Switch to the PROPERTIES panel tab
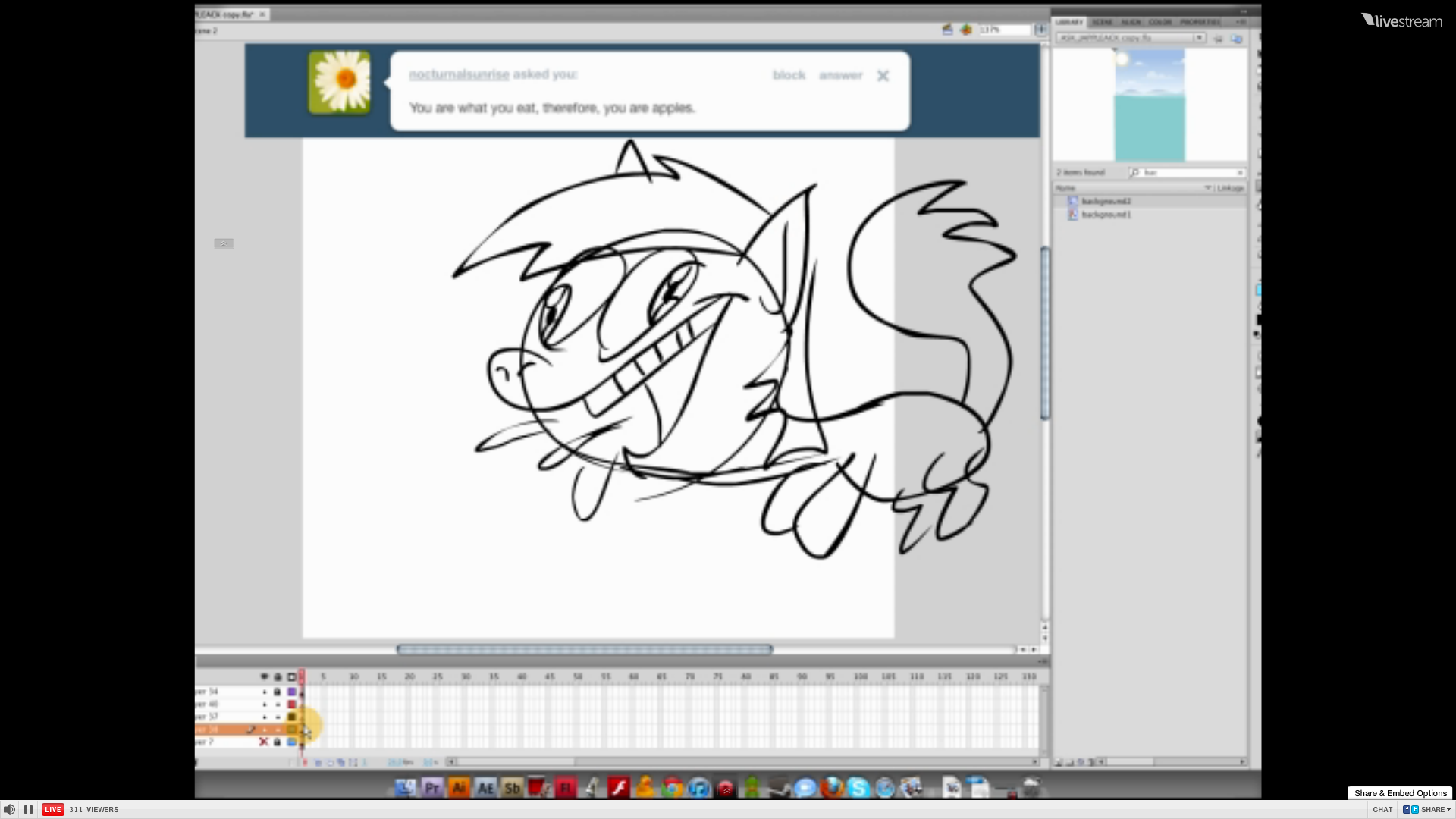This screenshot has width=1456, height=819. [1200, 22]
